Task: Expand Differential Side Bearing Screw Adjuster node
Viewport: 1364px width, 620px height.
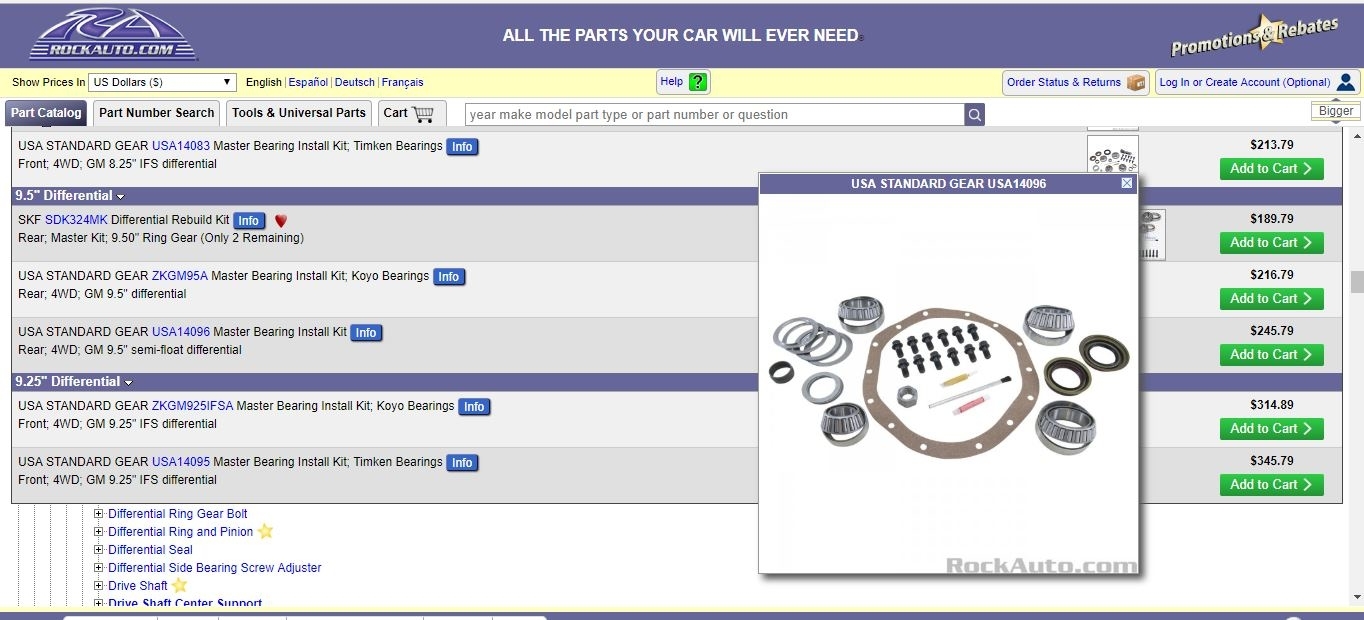Action: click(x=99, y=568)
